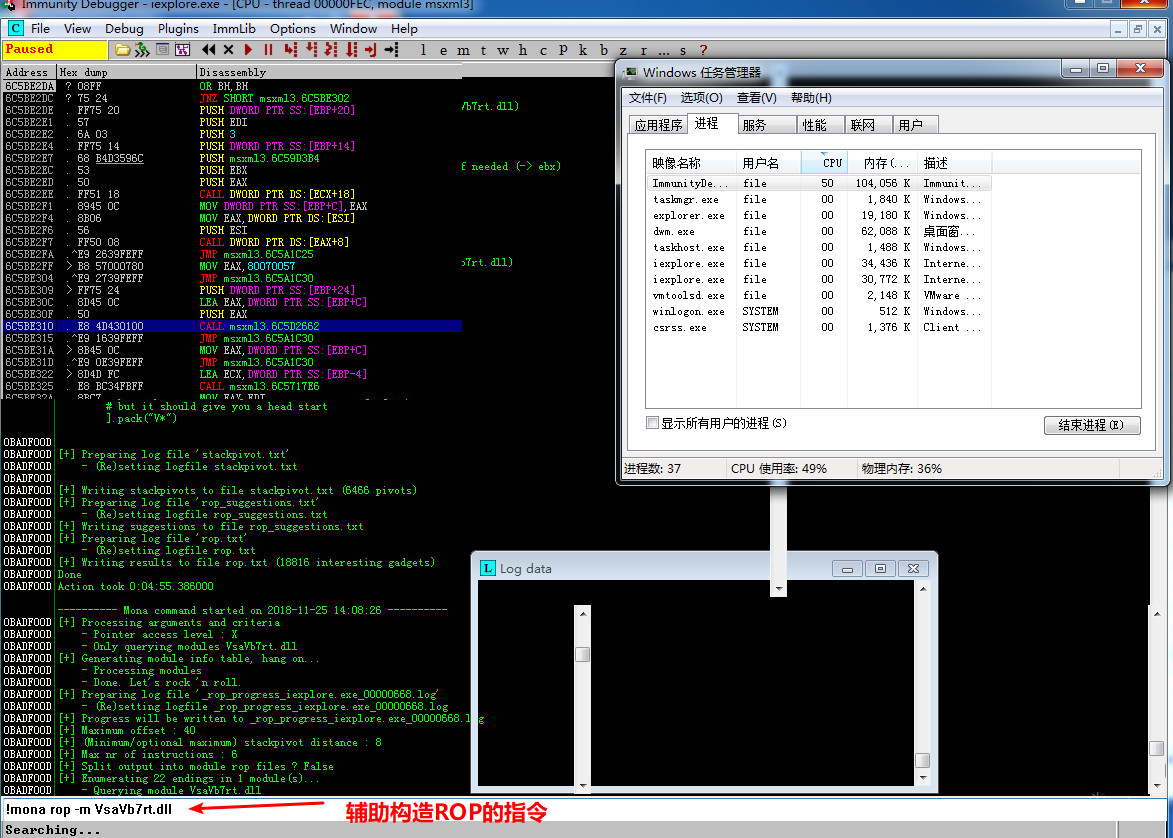Open Executable modules with 'e' button
The width and height of the screenshot is (1173, 838).
pyautogui.click(x=443, y=50)
